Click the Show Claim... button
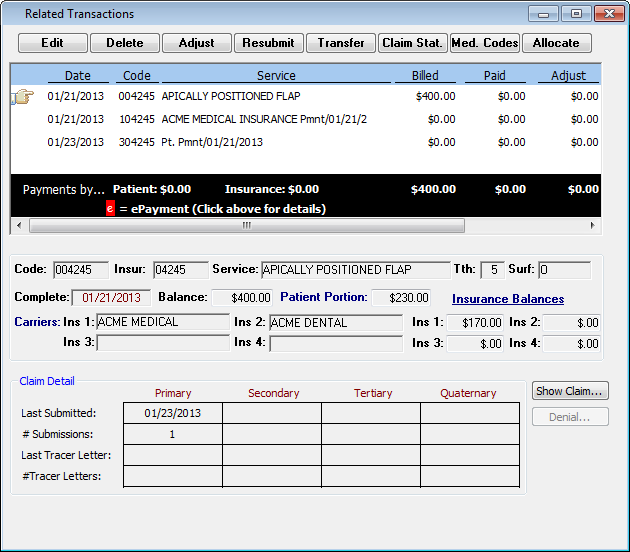630x552 pixels. (x=570, y=391)
